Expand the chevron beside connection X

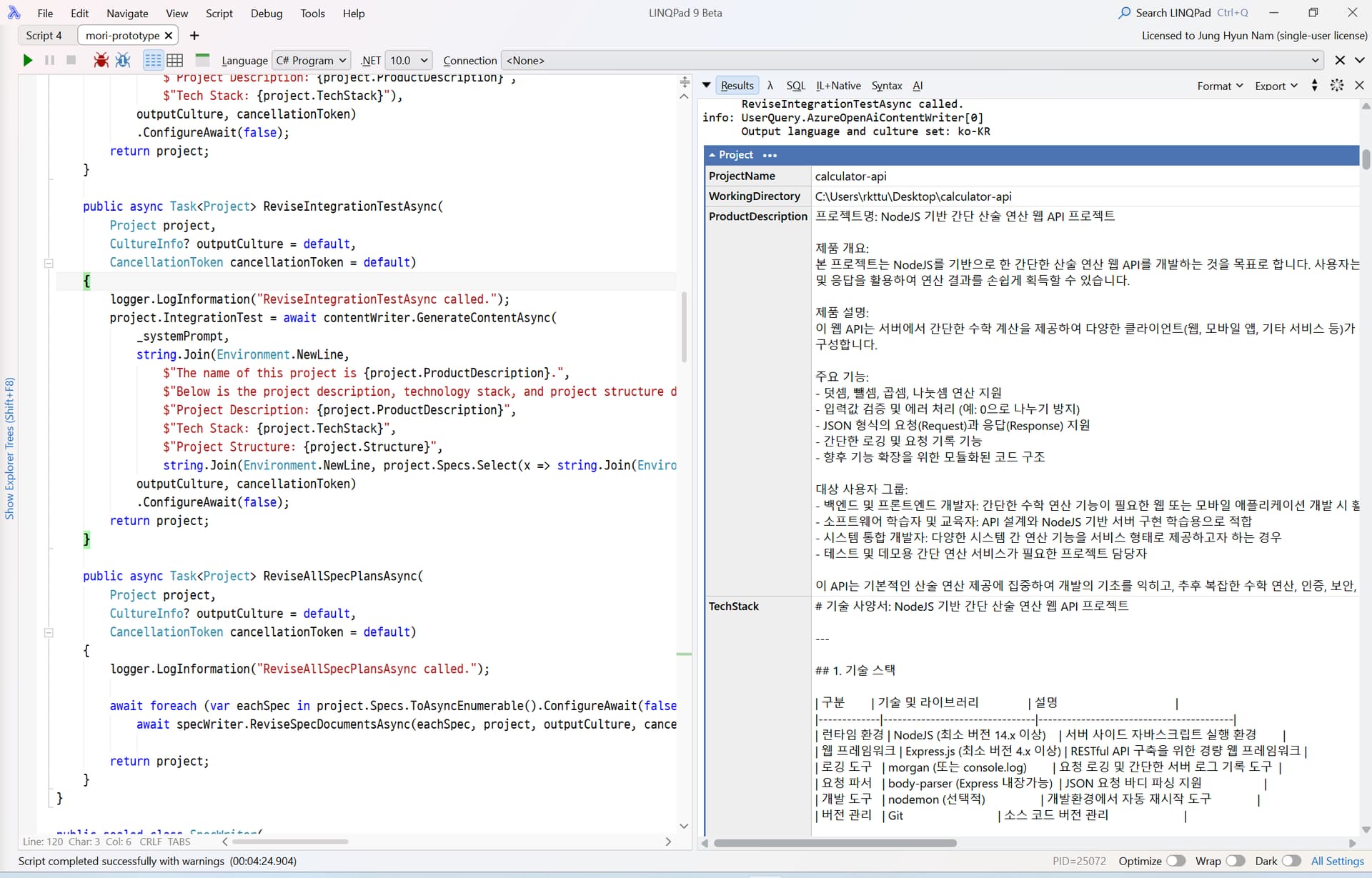(x=1360, y=60)
